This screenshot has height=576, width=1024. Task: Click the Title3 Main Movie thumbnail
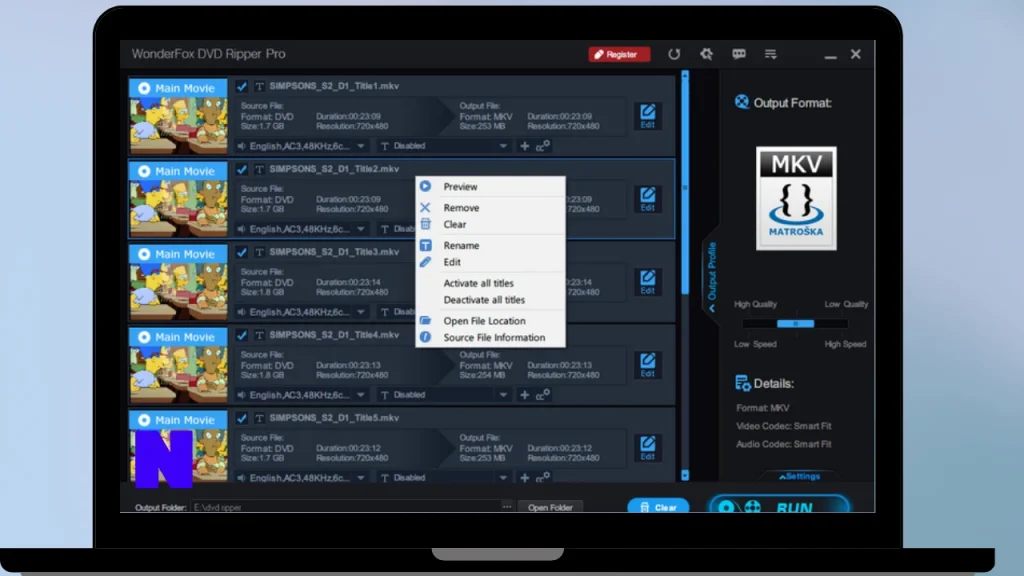point(178,281)
